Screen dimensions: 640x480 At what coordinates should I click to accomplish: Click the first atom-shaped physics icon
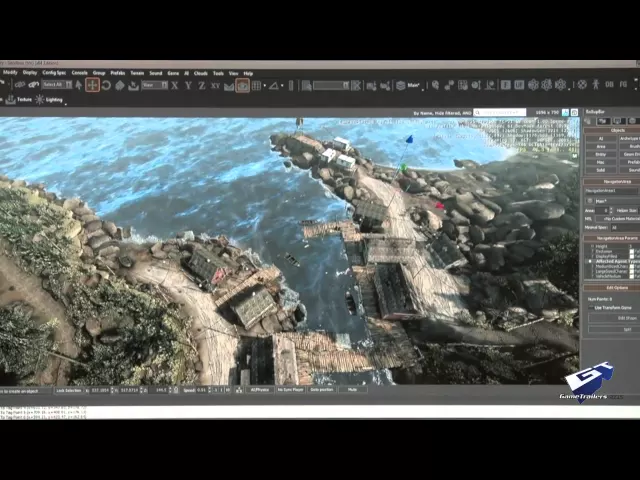533,84
